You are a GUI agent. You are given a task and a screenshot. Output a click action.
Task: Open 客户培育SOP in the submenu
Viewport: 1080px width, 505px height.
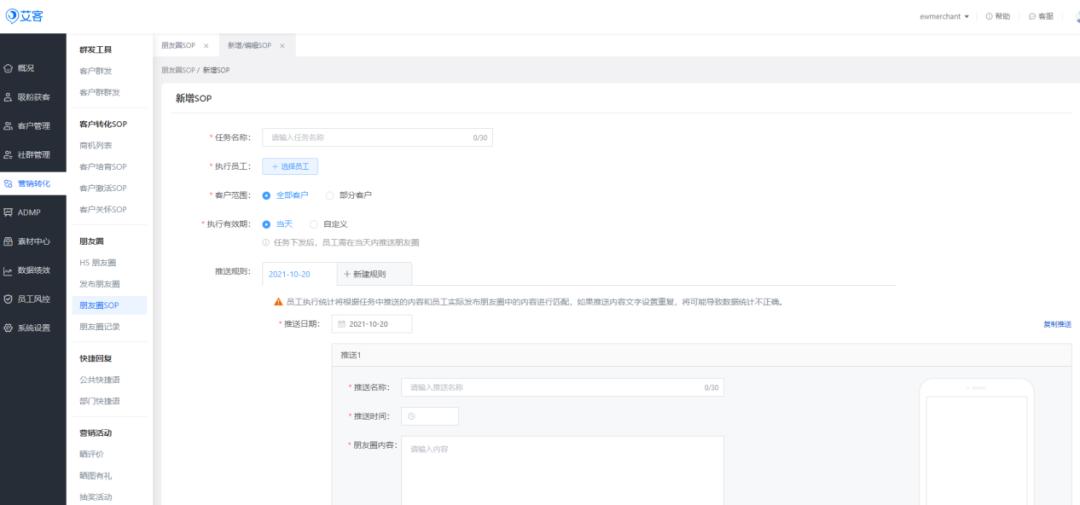click(102, 167)
